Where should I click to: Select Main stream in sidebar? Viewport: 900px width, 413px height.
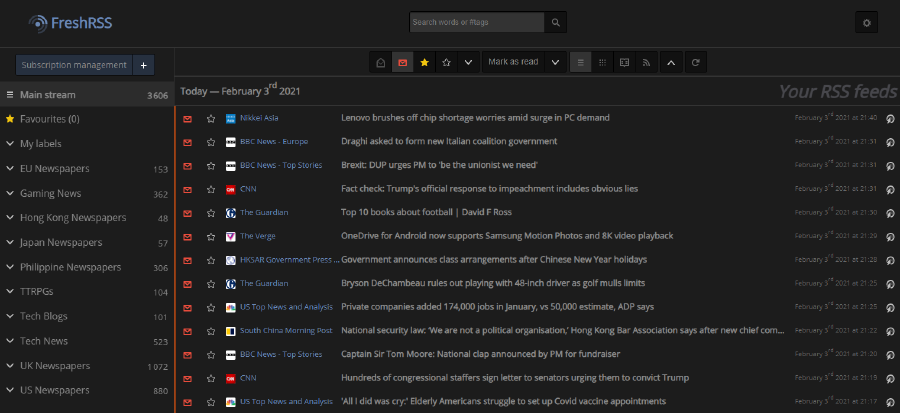click(x=87, y=95)
